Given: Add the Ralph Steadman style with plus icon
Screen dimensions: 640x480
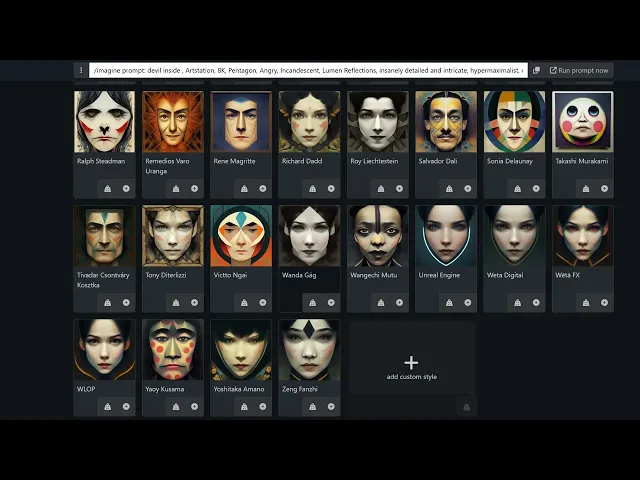Looking at the screenshot, I should click(126, 189).
